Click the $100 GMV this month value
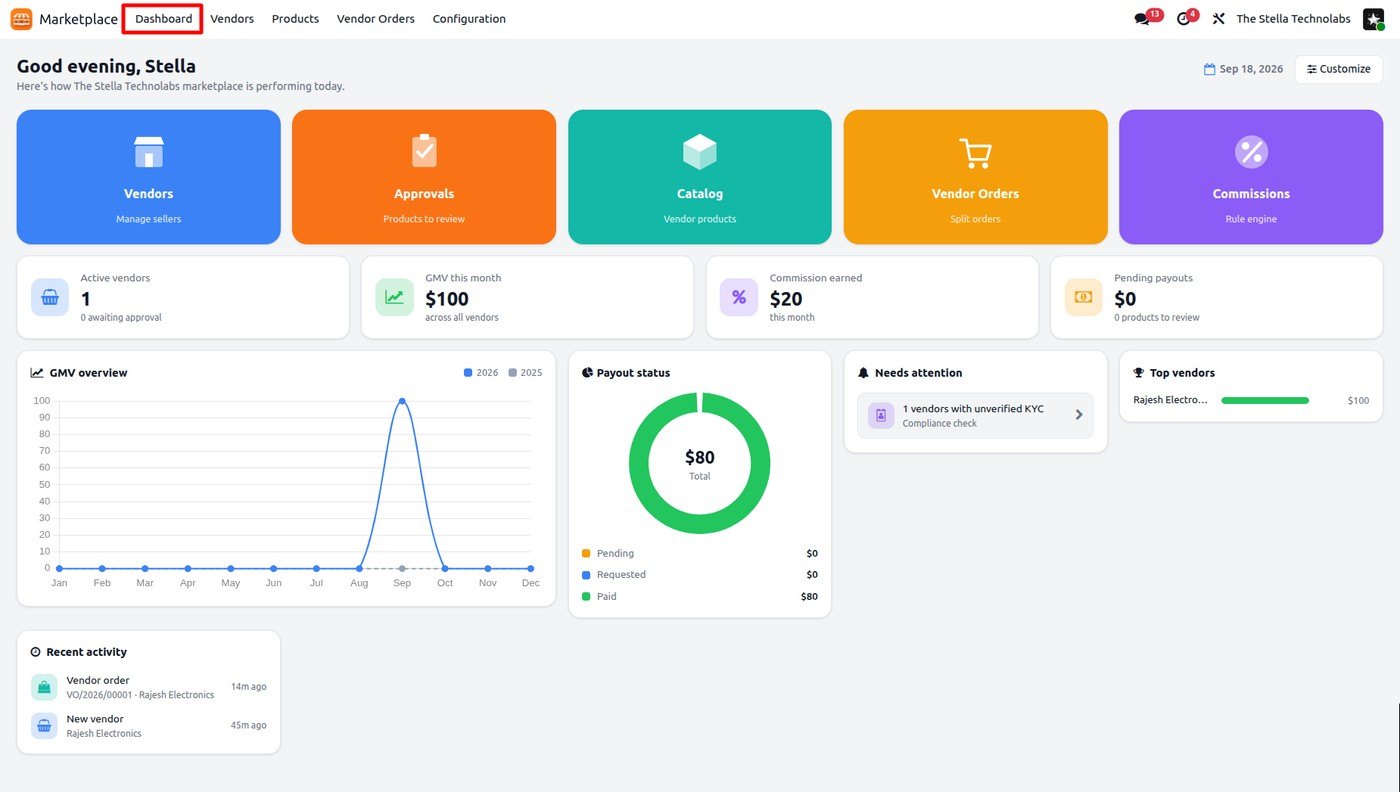1400x792 pixels. point(447,299)
